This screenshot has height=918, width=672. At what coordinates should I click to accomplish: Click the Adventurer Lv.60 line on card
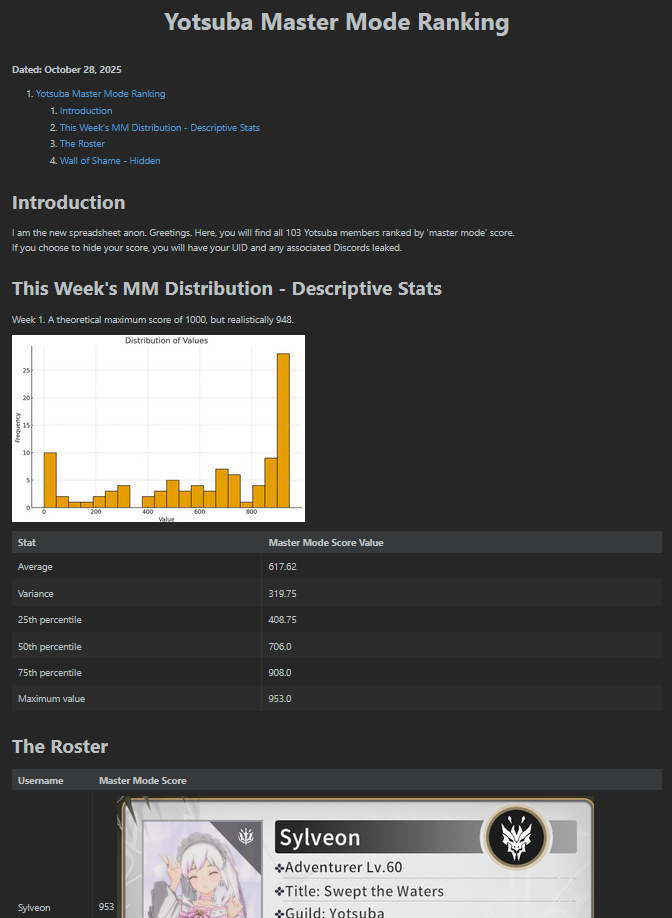pyautogui.click(x=339, y=867)
